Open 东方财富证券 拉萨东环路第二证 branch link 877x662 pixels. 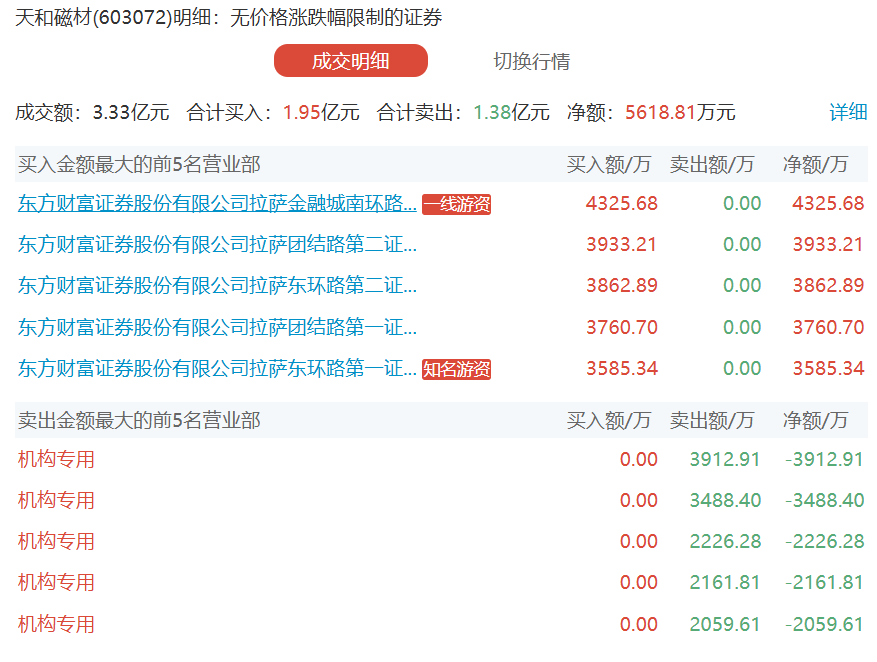217,286
